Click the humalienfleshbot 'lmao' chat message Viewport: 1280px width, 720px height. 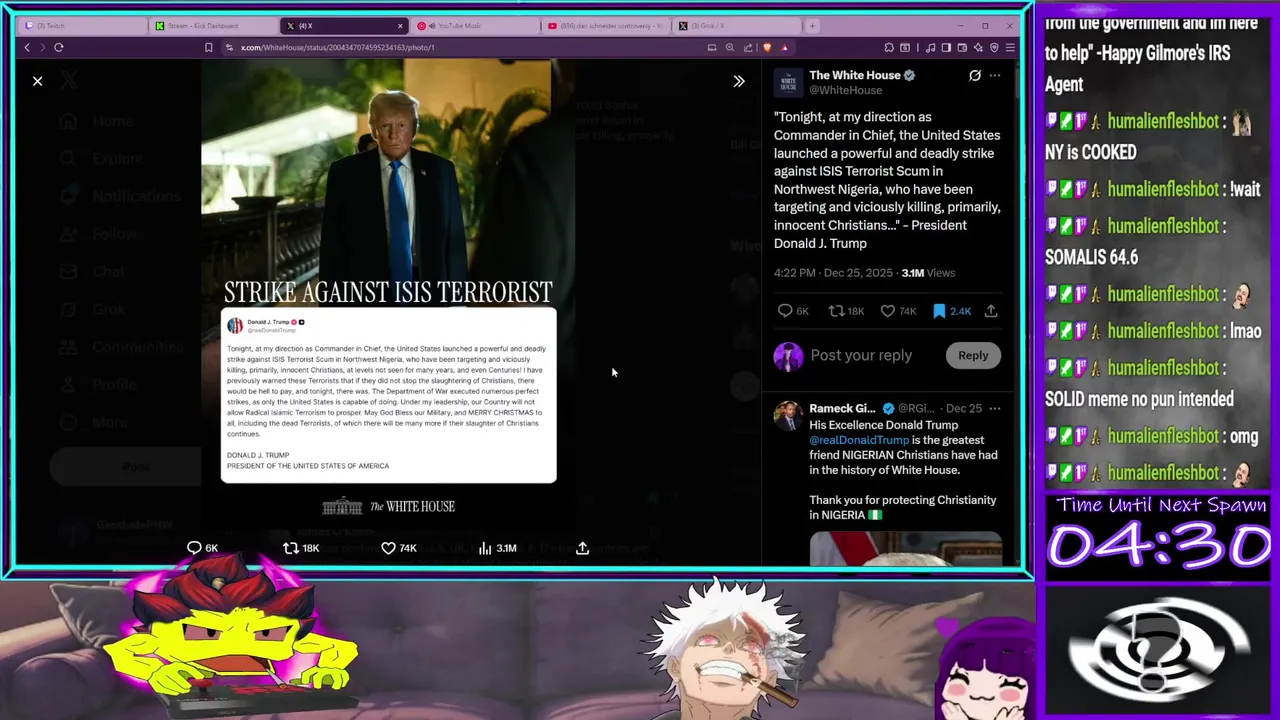coord(1154,331)
